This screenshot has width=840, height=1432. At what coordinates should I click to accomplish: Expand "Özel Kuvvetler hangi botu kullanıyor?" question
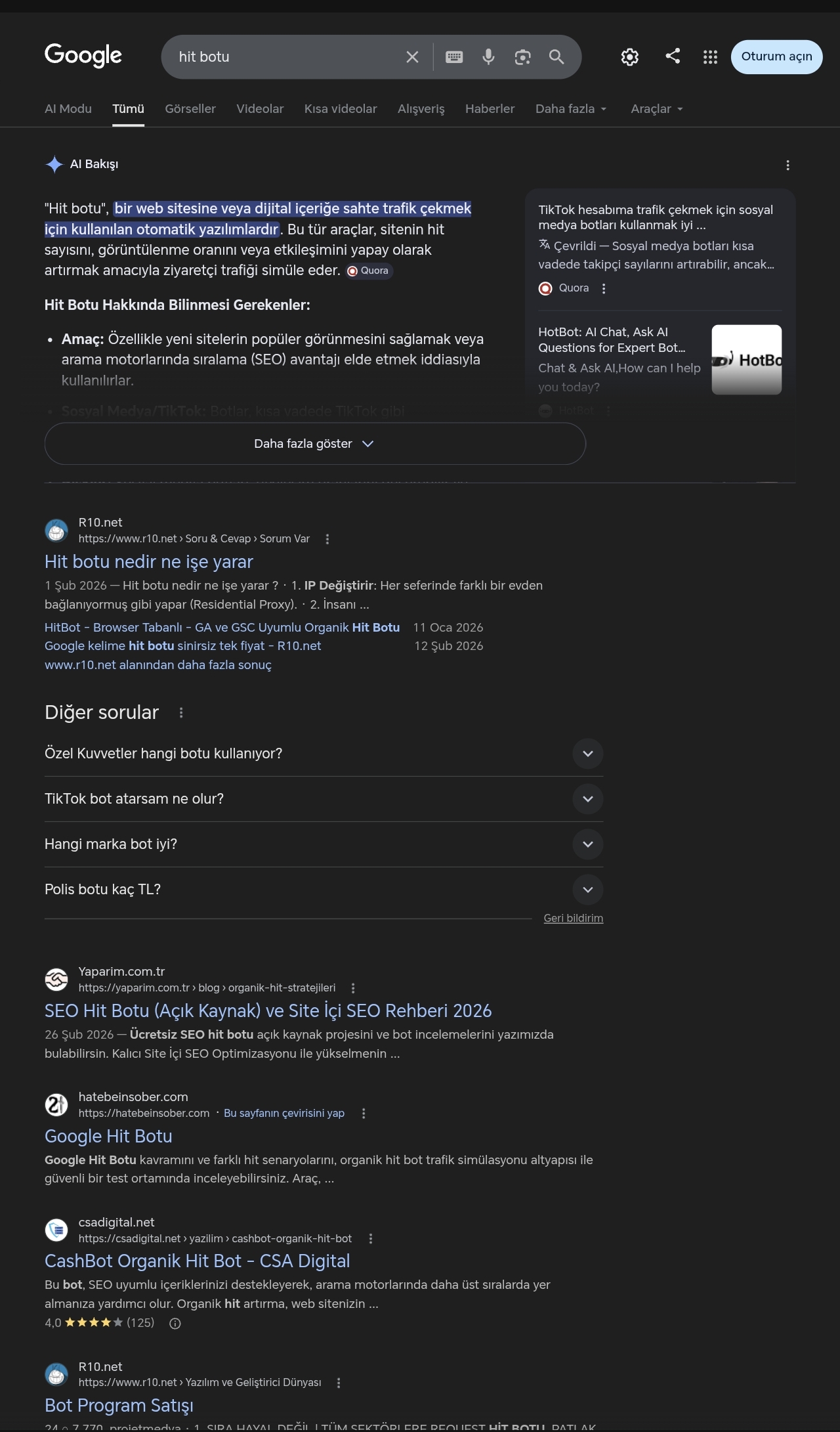(324, 754)
